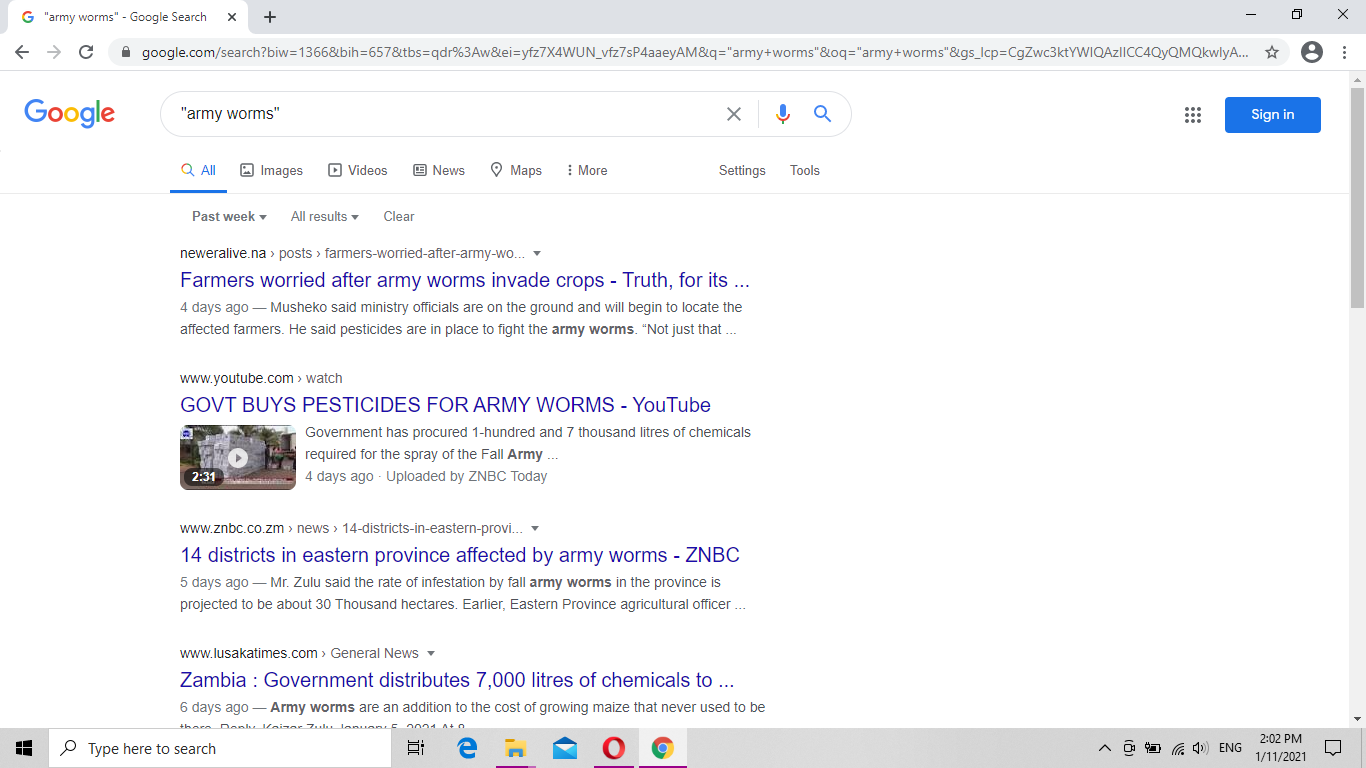Launch Microsoft Edge from the taskbar

click(x=467, y=748)
